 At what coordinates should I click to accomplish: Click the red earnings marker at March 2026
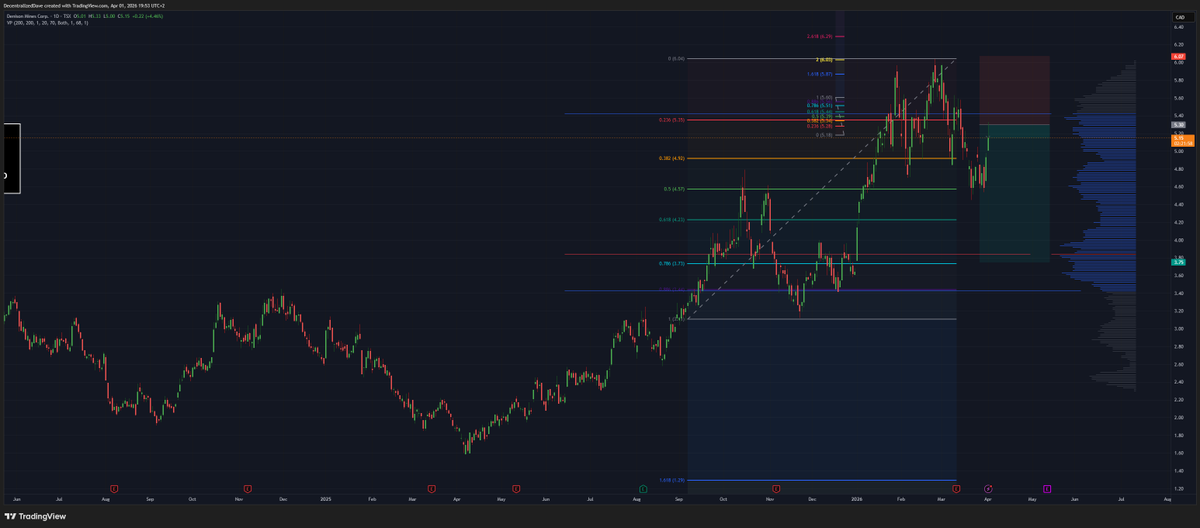[957, 488]
